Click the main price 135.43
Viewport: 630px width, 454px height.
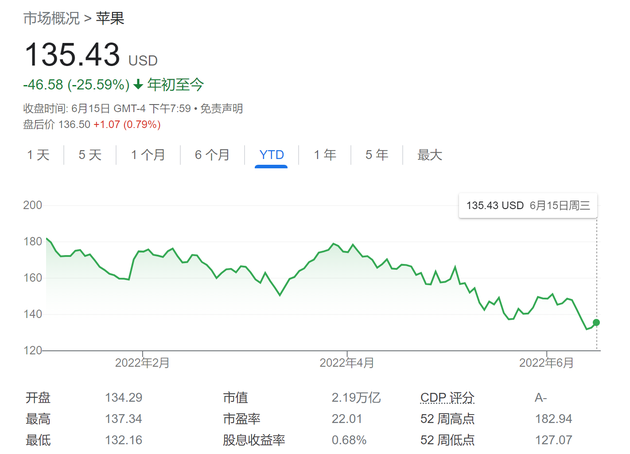coord(72,55)
